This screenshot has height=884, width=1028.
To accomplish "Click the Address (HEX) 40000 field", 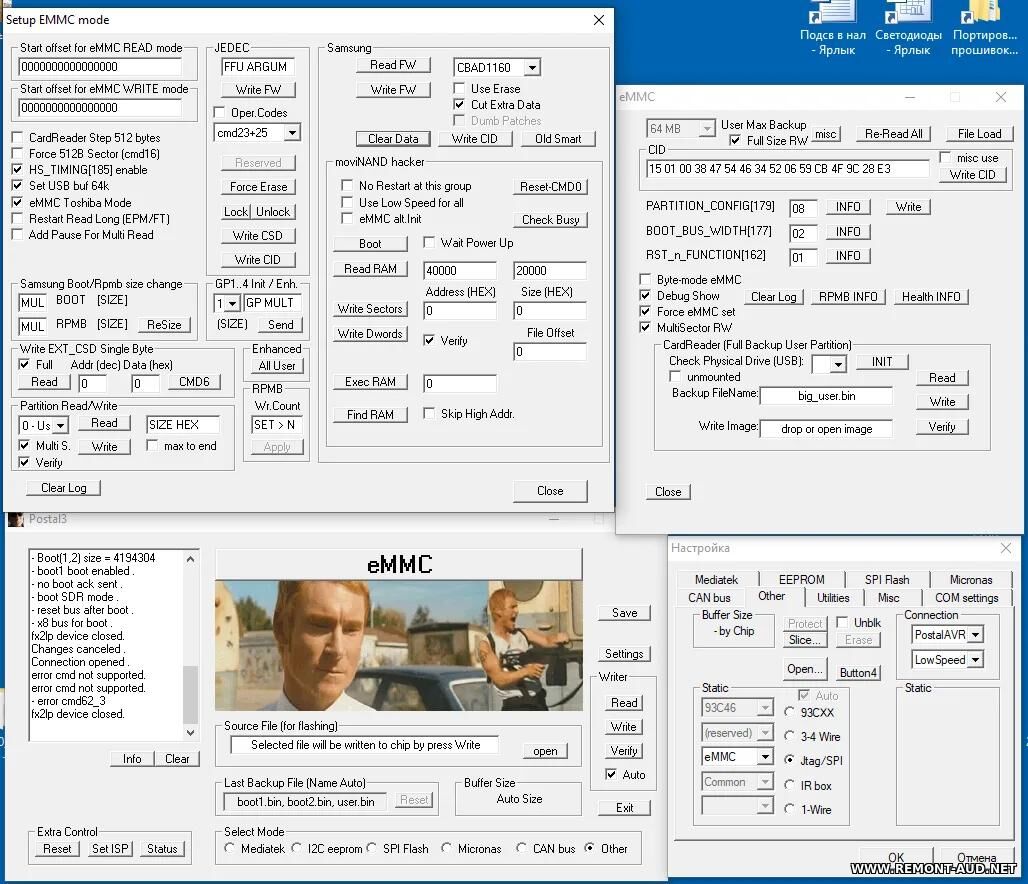I will point(460,271).
